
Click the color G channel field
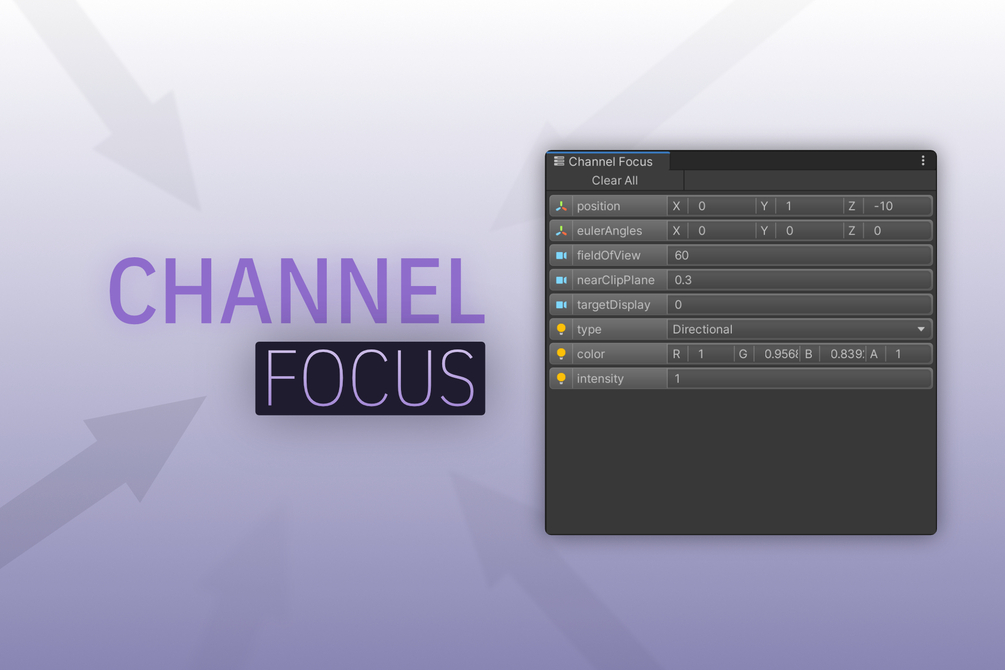pyautogui.click(x=777, y=354)
